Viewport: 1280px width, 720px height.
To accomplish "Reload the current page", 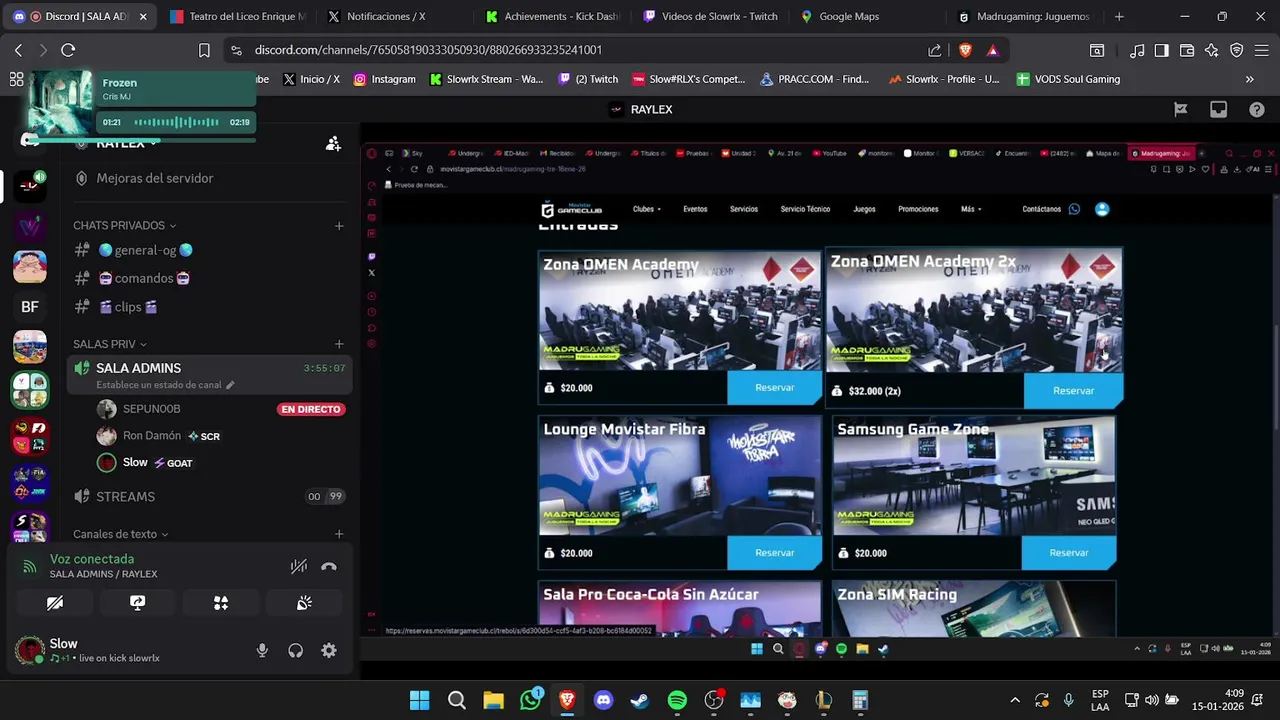I will [x=68, y=50].
